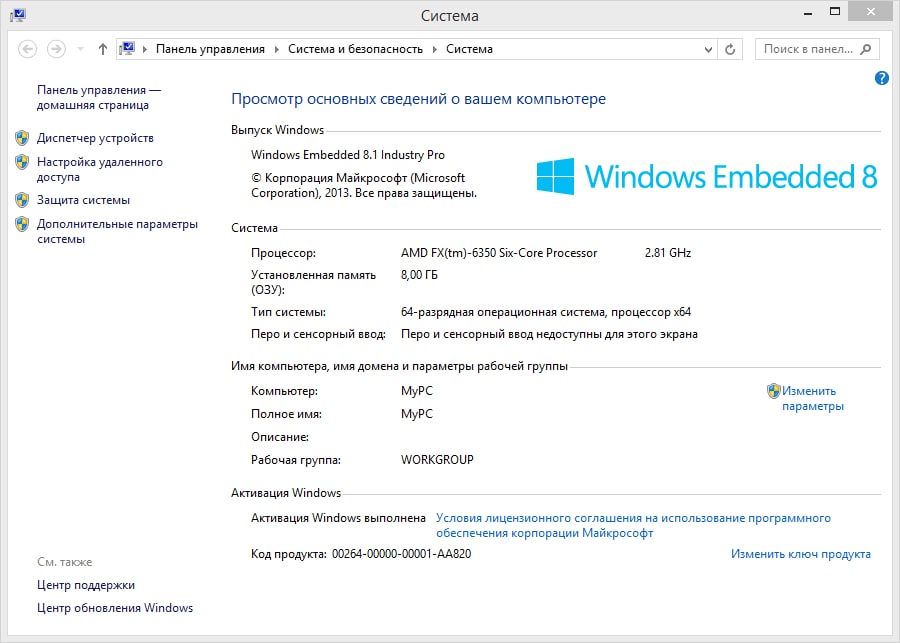The height and width of the screenshot is (643, 900).
Task: Expand chevron before Панель управления breadcrumb
Action: pos(144,49)
